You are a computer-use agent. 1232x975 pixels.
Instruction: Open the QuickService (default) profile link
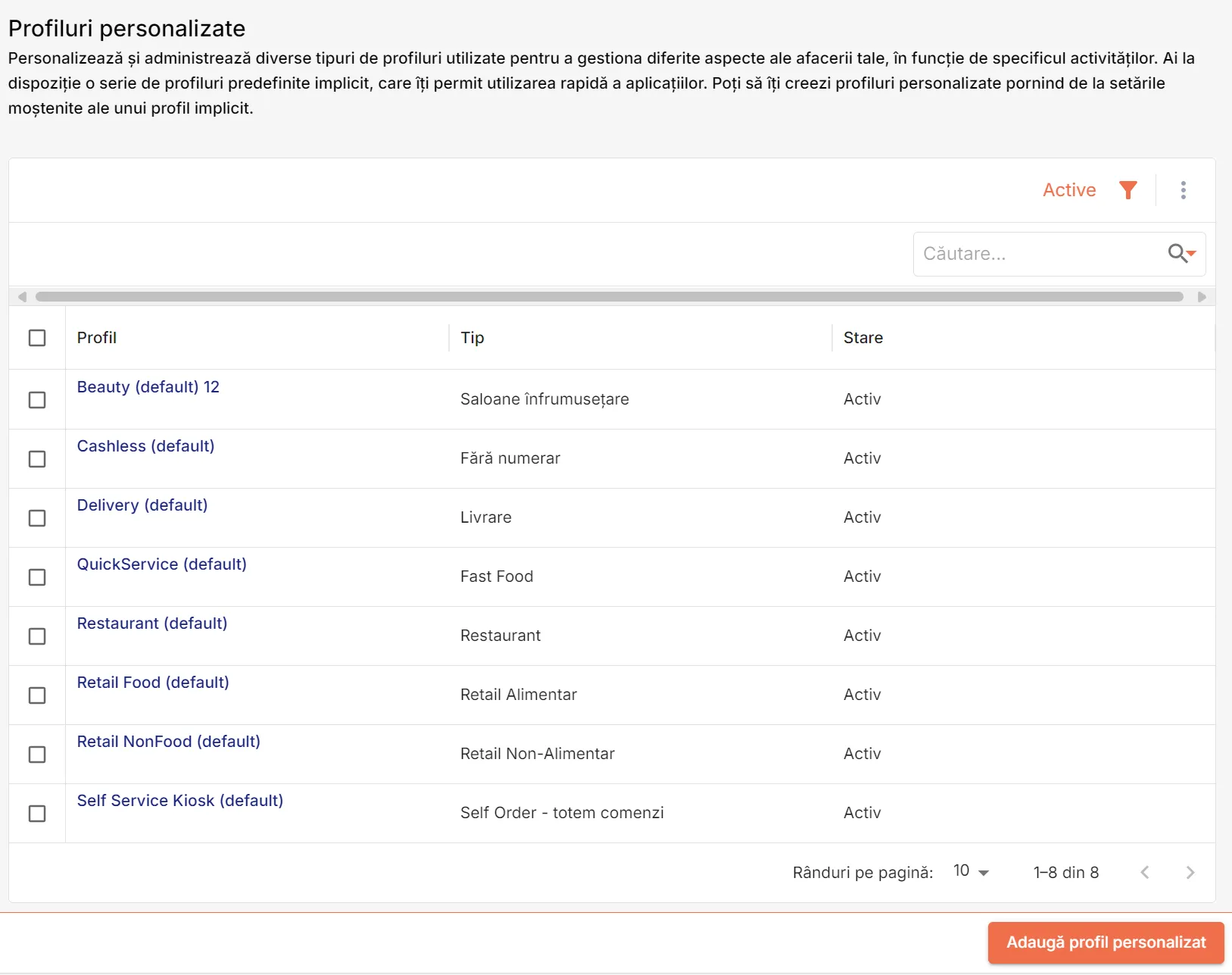(x=162, y=564)
